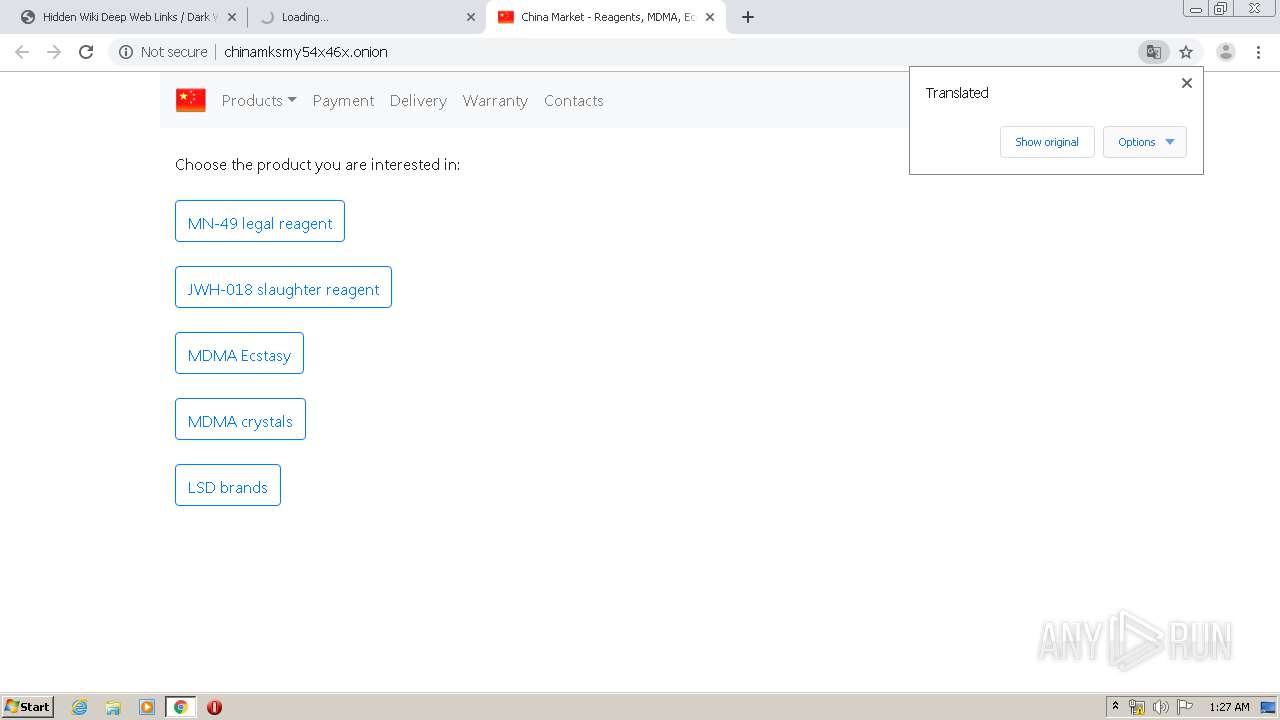Dismiss the Translated popup
Viewport: 1280px width, 720px height.
(x=1187, y=83)
